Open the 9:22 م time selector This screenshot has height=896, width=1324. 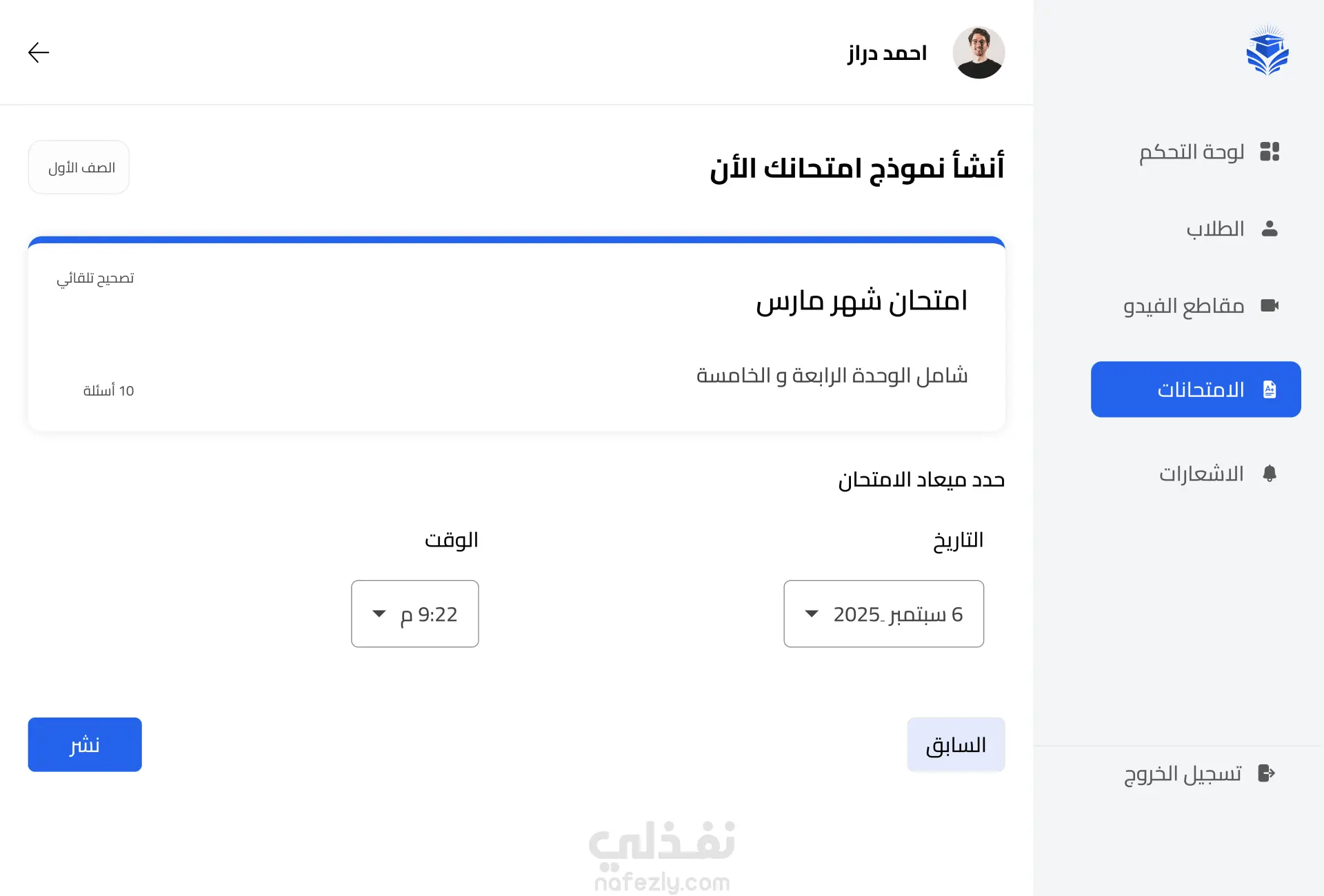(x=414, y=613)
